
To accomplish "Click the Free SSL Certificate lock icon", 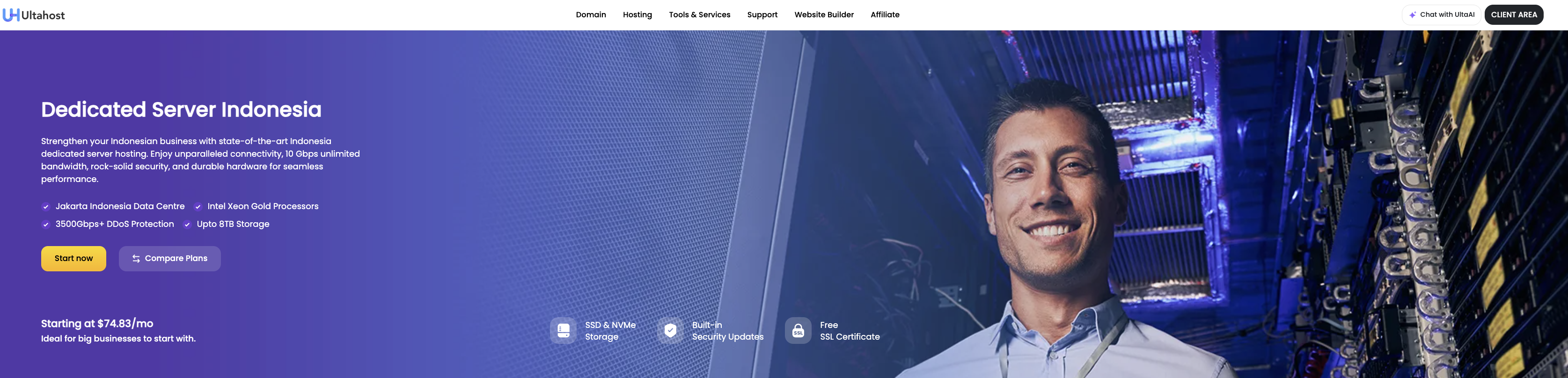I will tap(798, 331).
